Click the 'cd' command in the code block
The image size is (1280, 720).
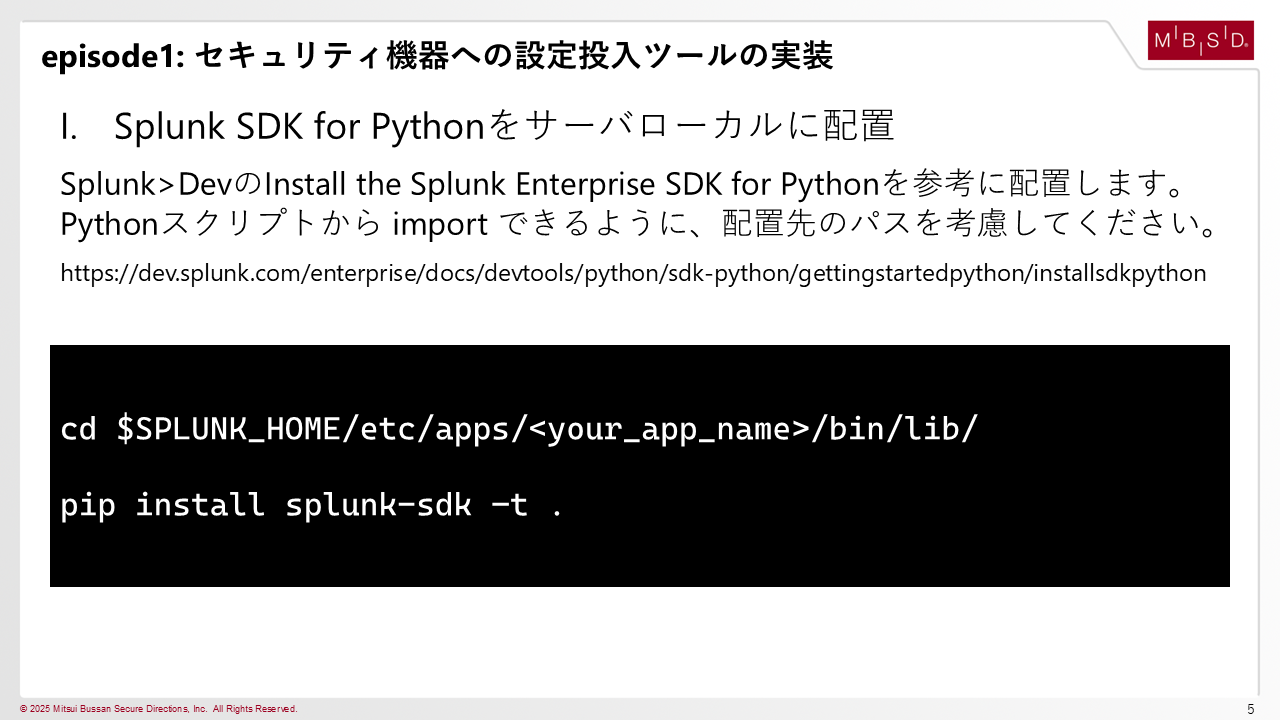[79, 429]
